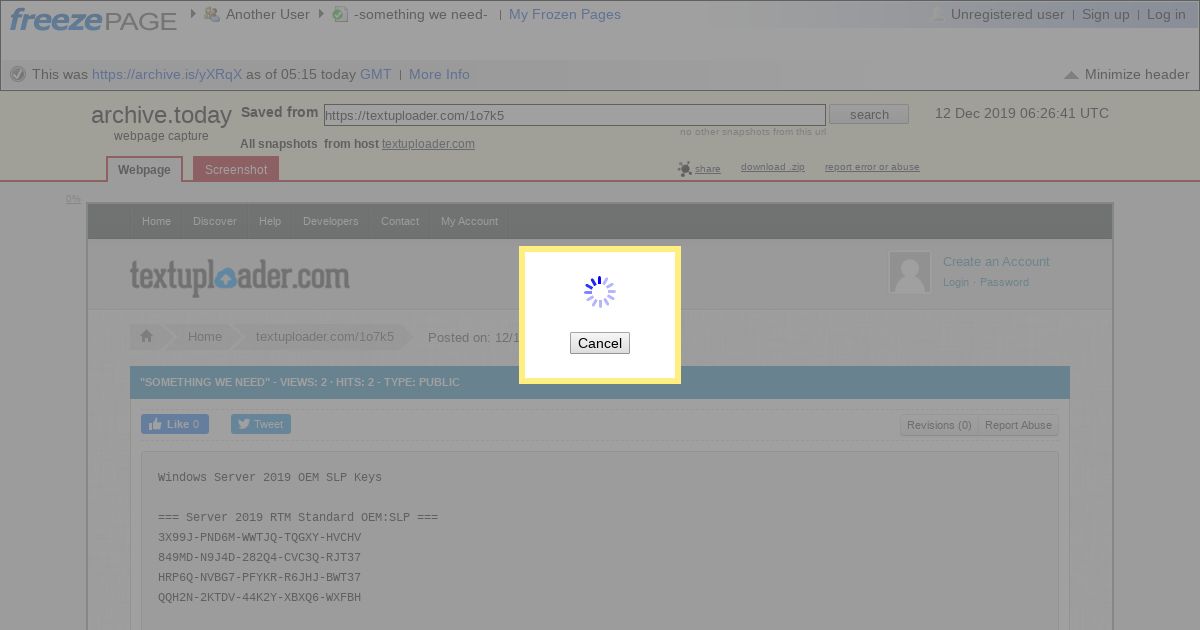Click key line starting 3X99J-PND6M
Viewport: 1200px width, 630px height.
[259, 538]
